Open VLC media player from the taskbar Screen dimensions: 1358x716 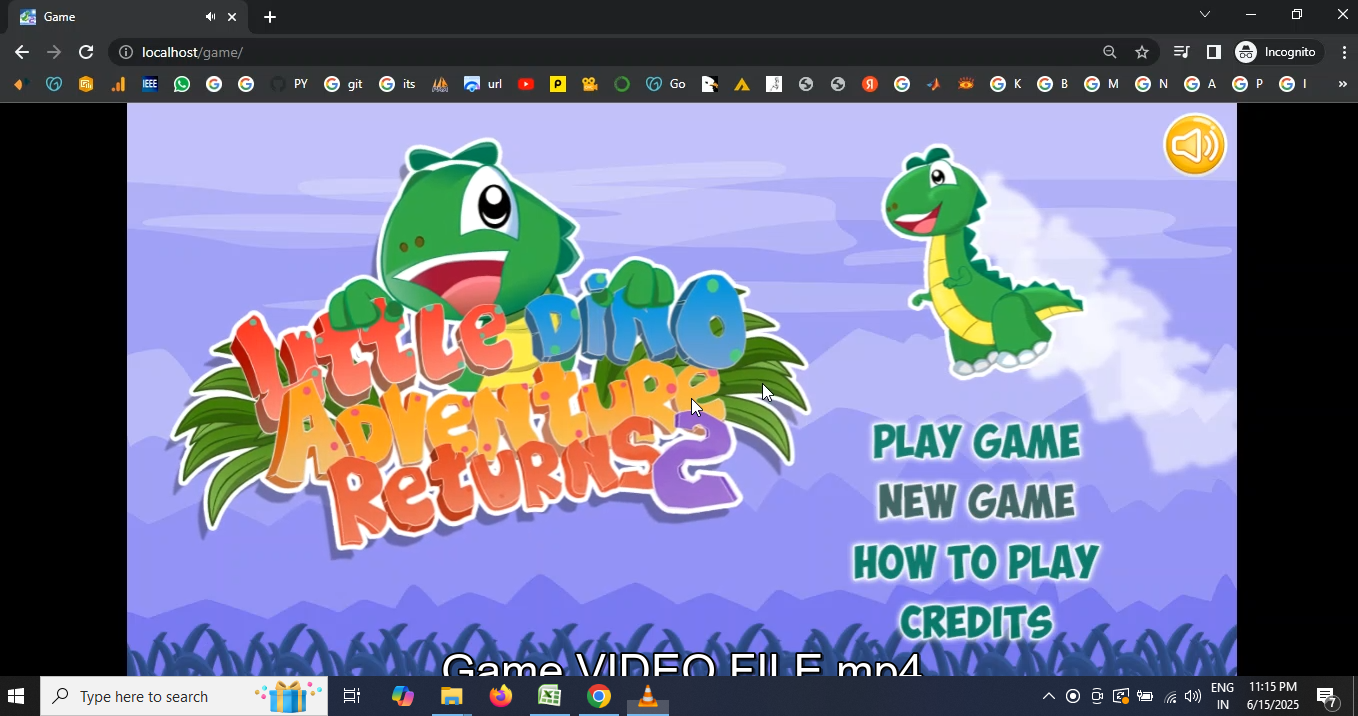pos(648,696)
